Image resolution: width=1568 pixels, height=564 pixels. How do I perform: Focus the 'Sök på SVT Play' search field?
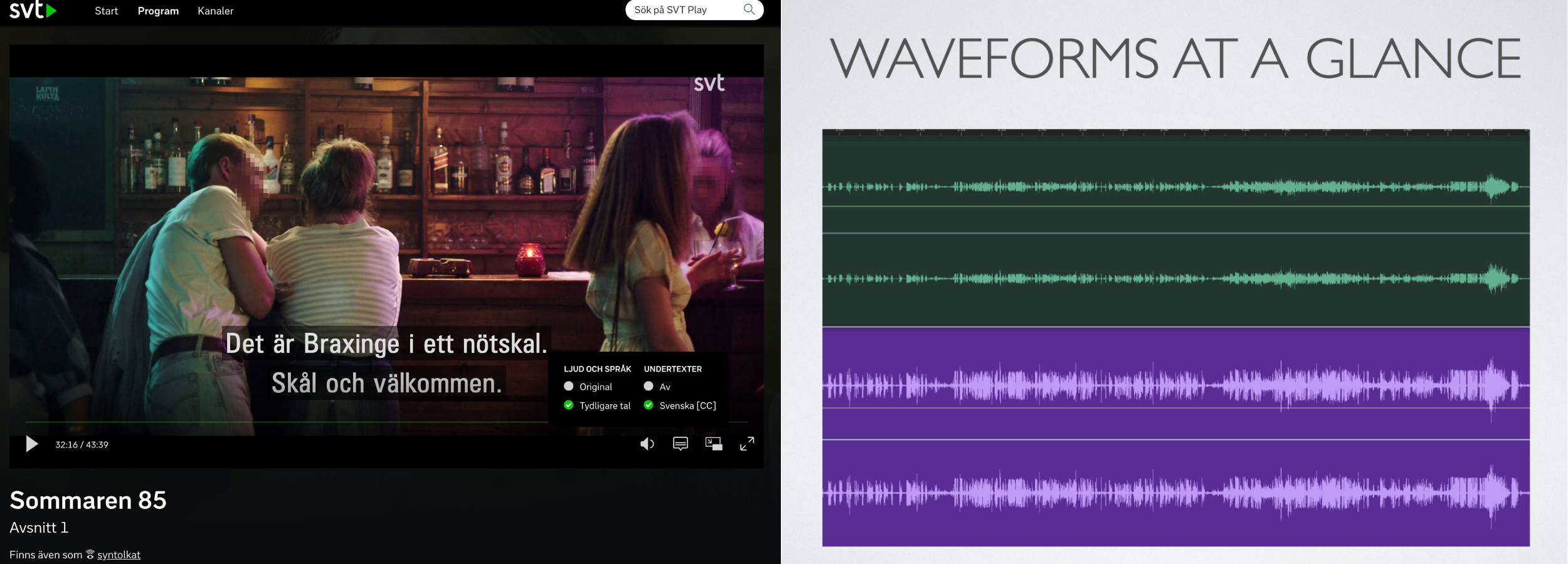click(x=694, y=9)
